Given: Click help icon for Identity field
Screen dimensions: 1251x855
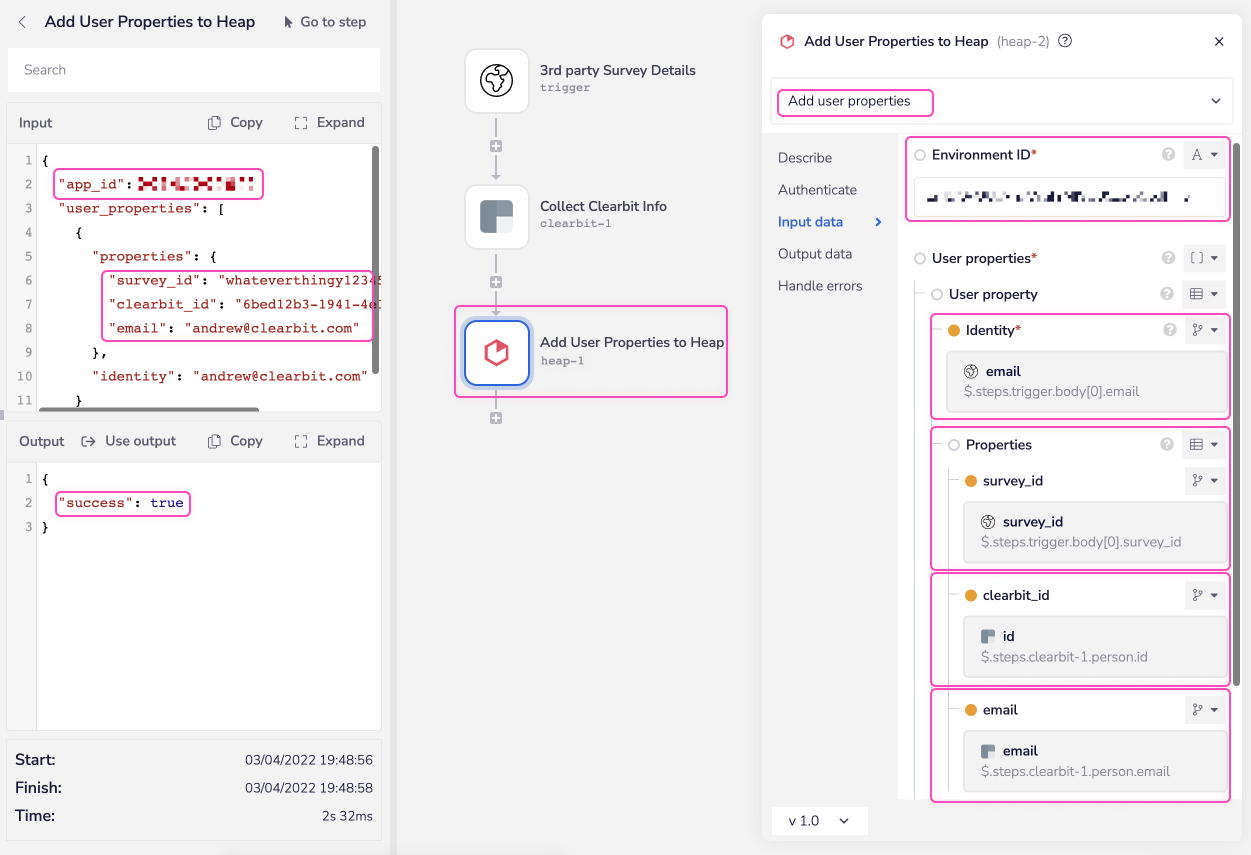Looking at the screenshot, I should (x=1167, y=330).
